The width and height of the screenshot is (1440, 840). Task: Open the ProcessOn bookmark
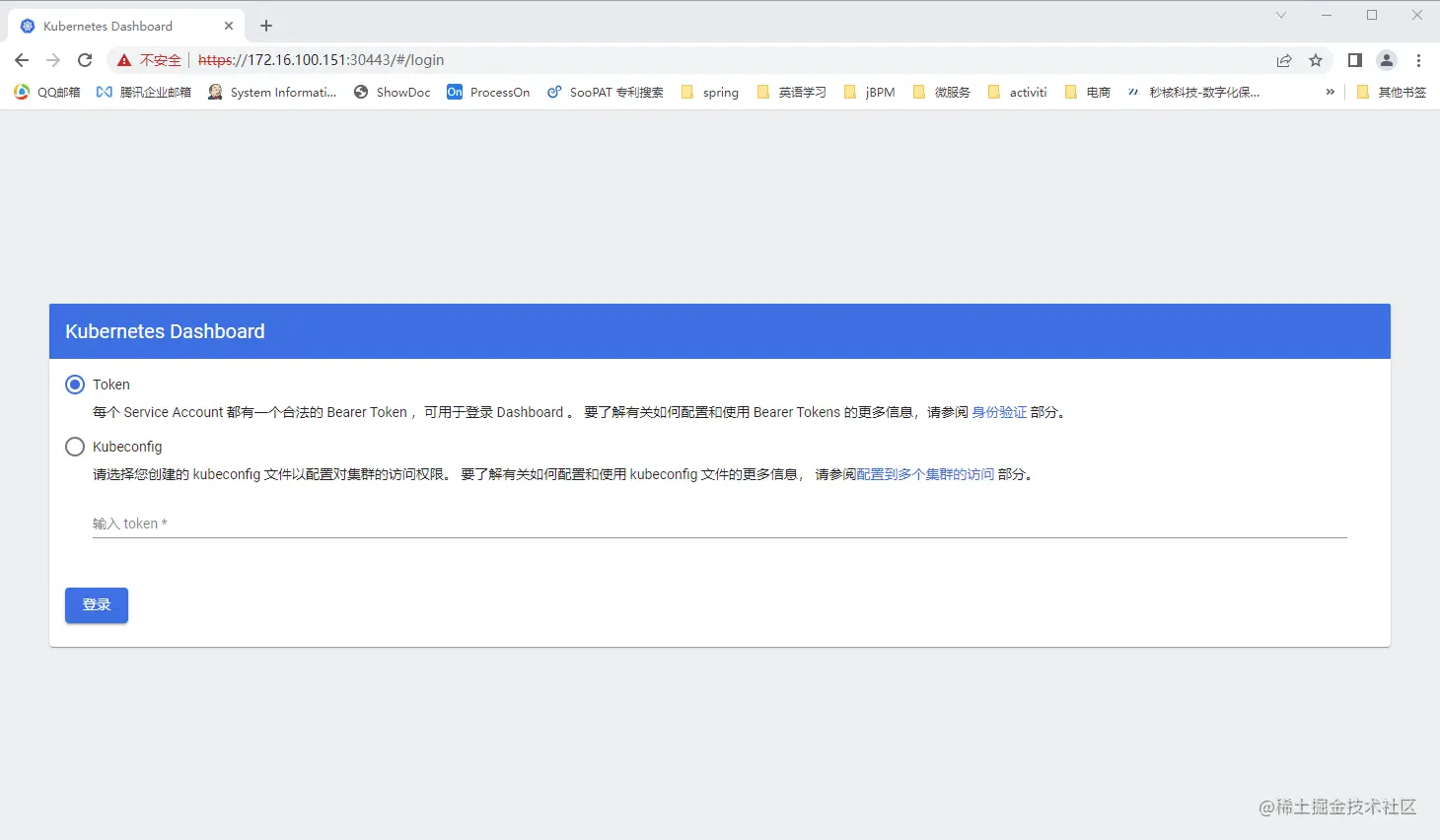pos(487,92)
